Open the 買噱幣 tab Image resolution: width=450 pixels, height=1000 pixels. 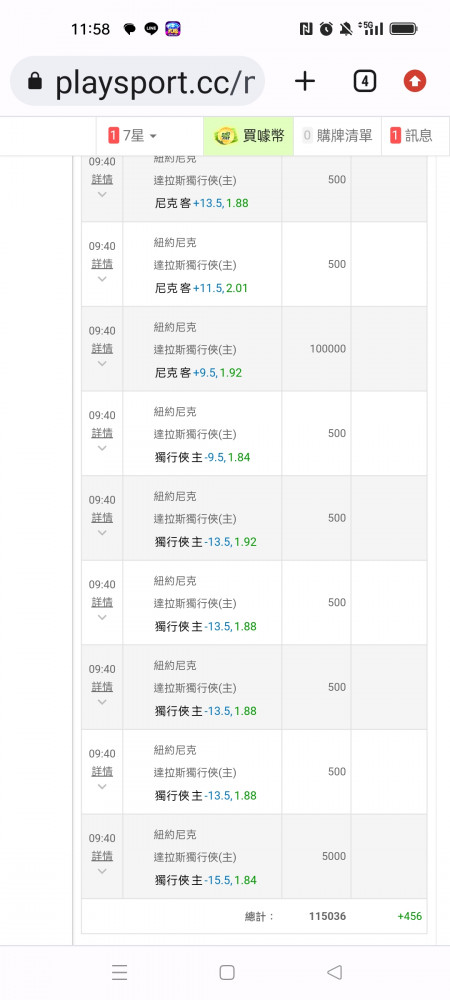[249, 135]
